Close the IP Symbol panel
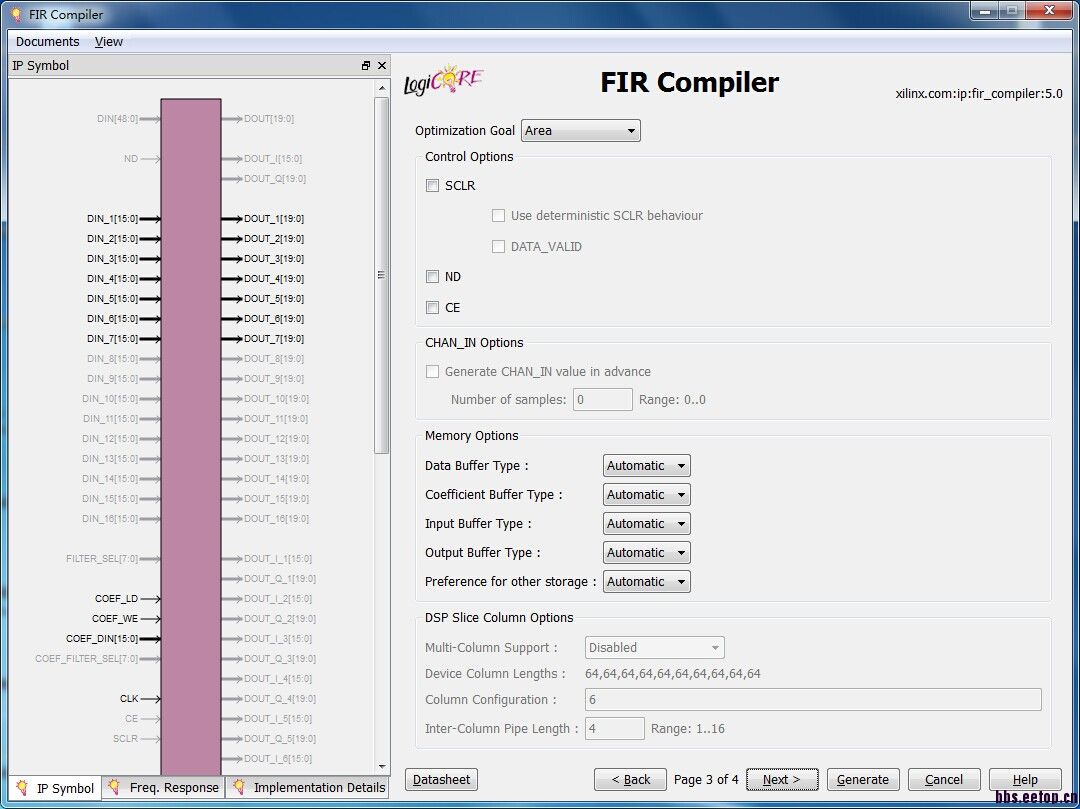Screen dimensions: 1080x809 pos(382,65)
